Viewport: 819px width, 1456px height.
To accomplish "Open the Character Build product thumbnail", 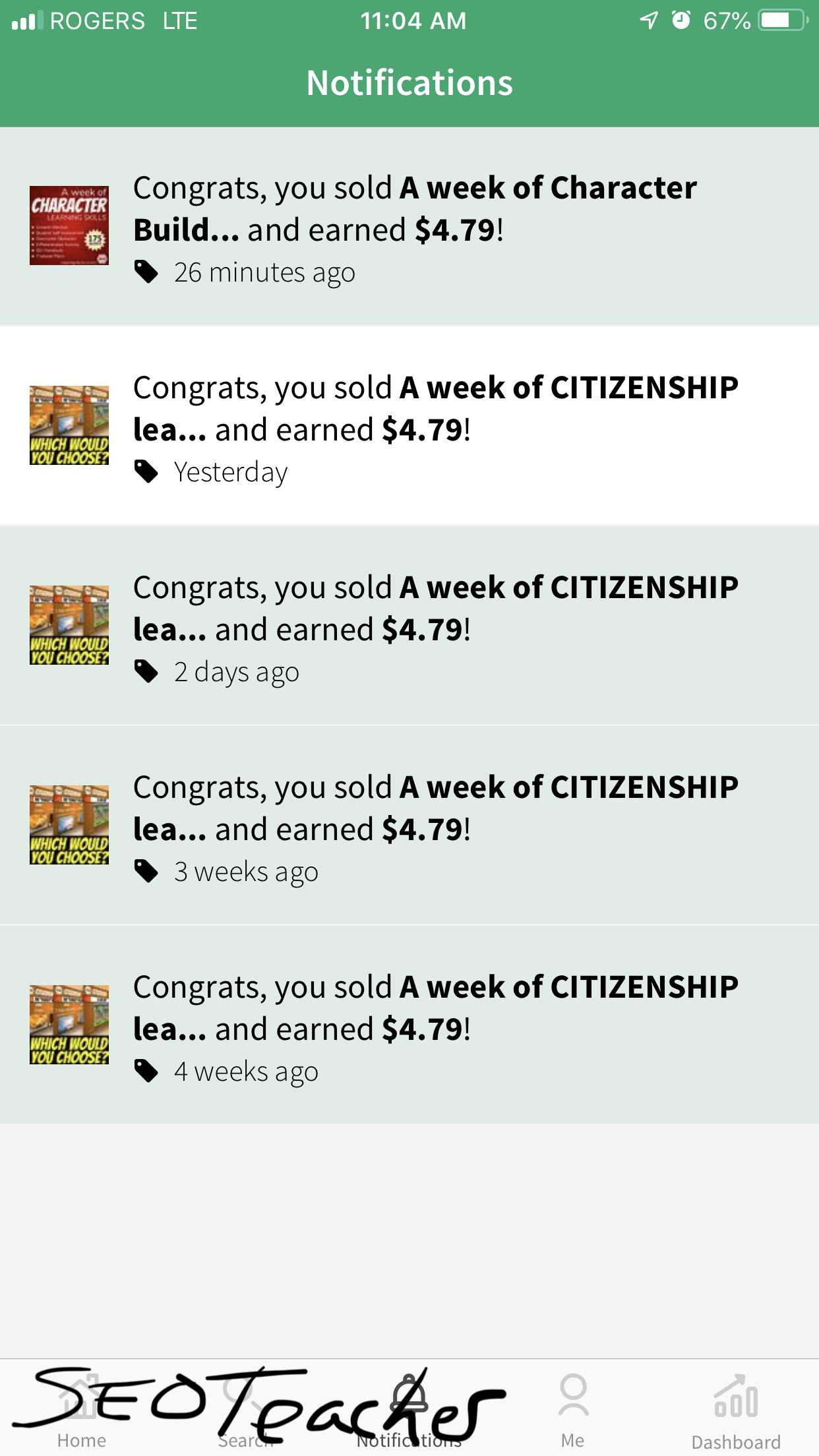I will tap(69, 226).
